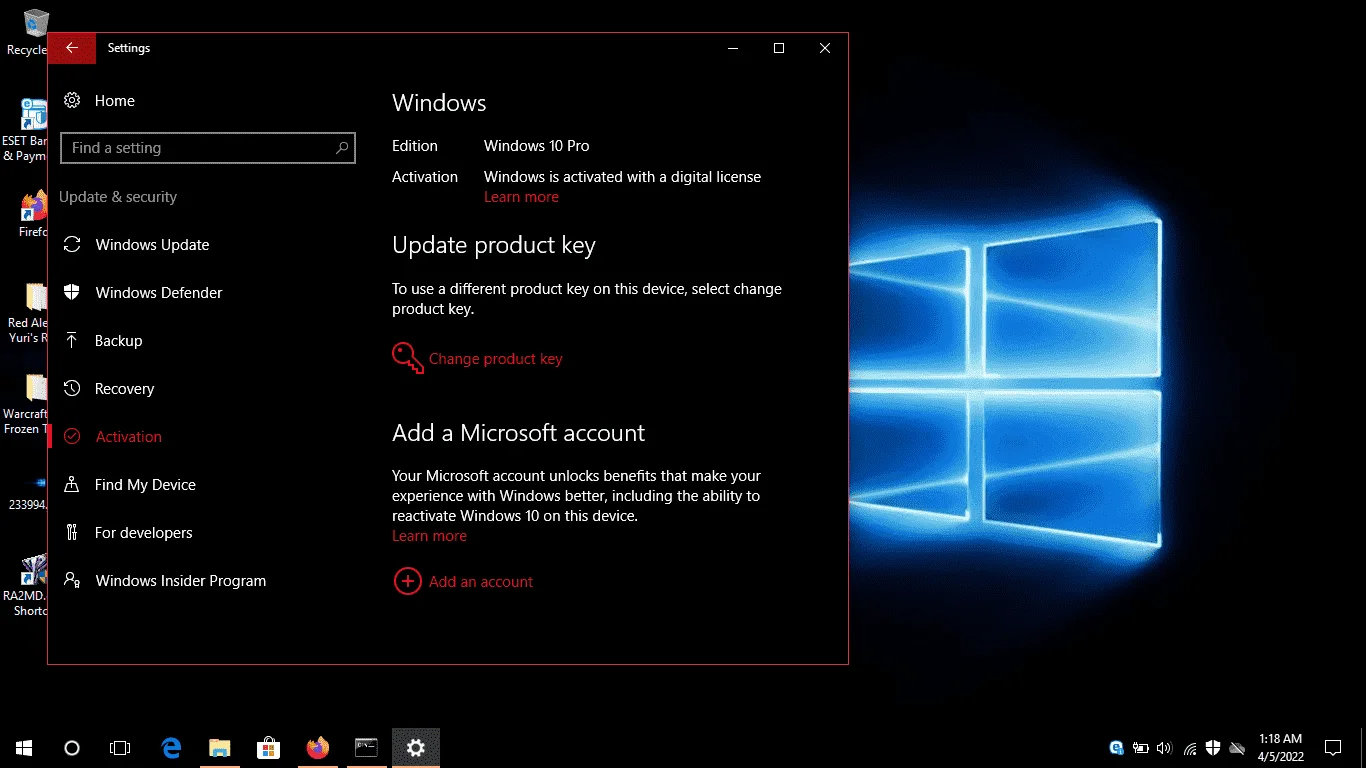The width and height of the screenshot is (1366, 768).
Task: Click 'Windows is activated with a digital license'
Action: pyautogui.click(x=622, y=177)
